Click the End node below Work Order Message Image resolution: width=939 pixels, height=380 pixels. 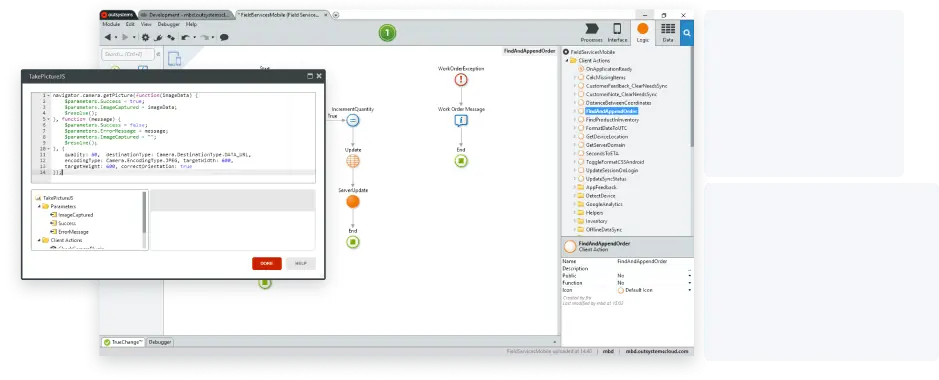tap(461, 161)
